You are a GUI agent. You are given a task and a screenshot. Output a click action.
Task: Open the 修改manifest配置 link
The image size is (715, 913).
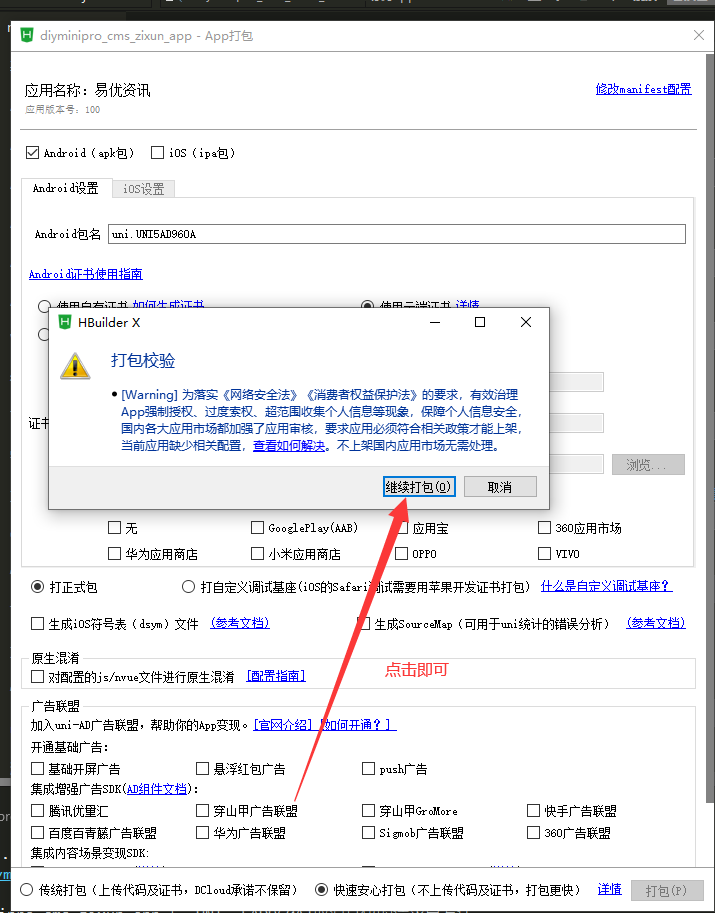643,89
